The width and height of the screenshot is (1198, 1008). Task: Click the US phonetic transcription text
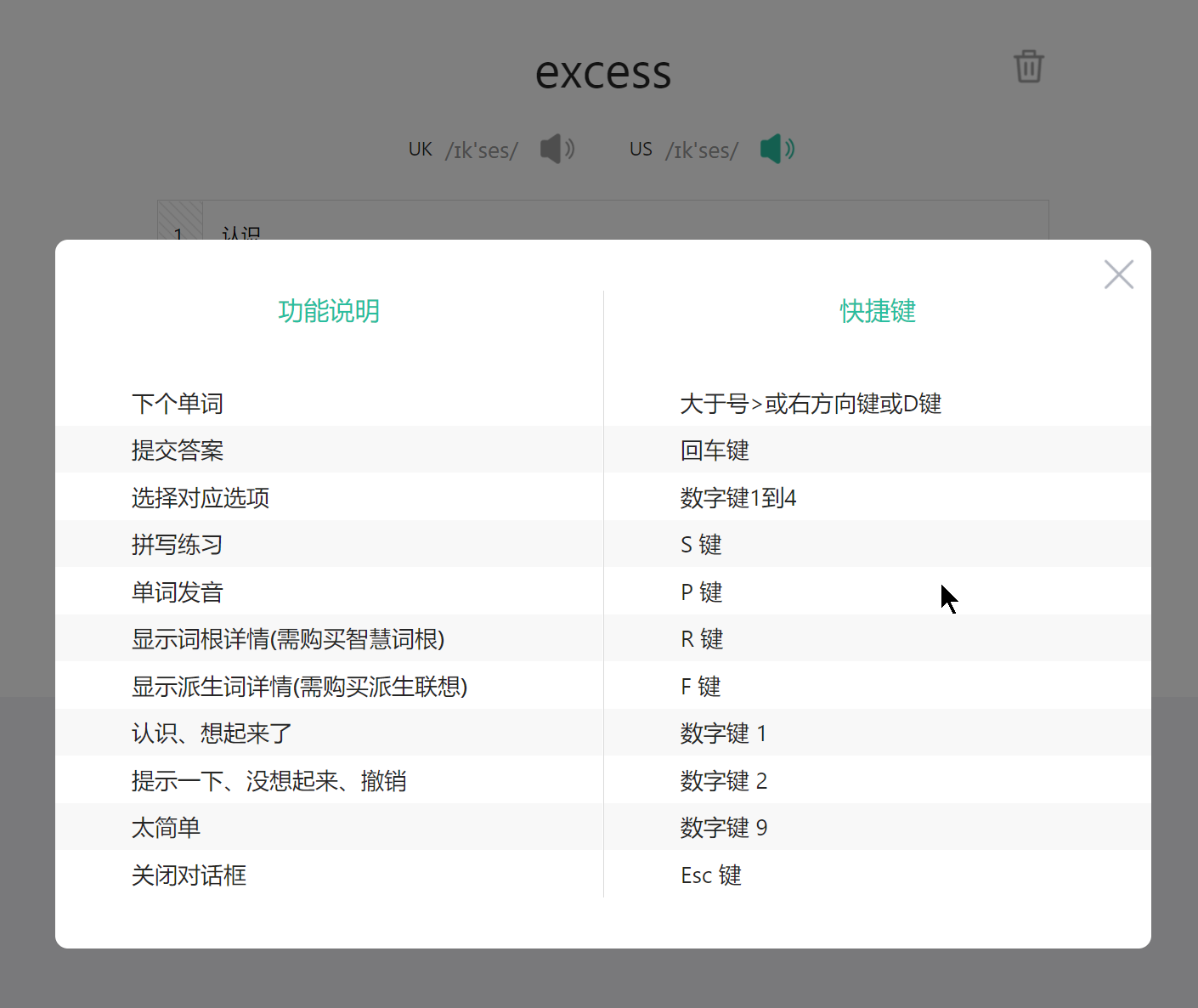[702, 150]
